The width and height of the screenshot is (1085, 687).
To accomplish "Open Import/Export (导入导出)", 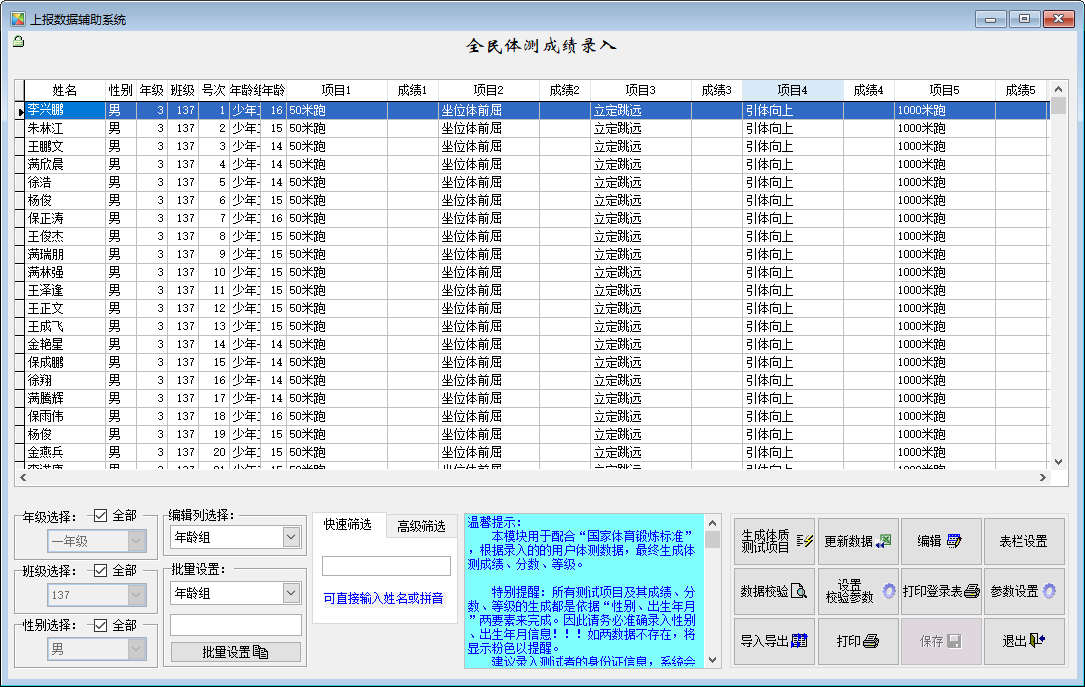I will 774,641.
